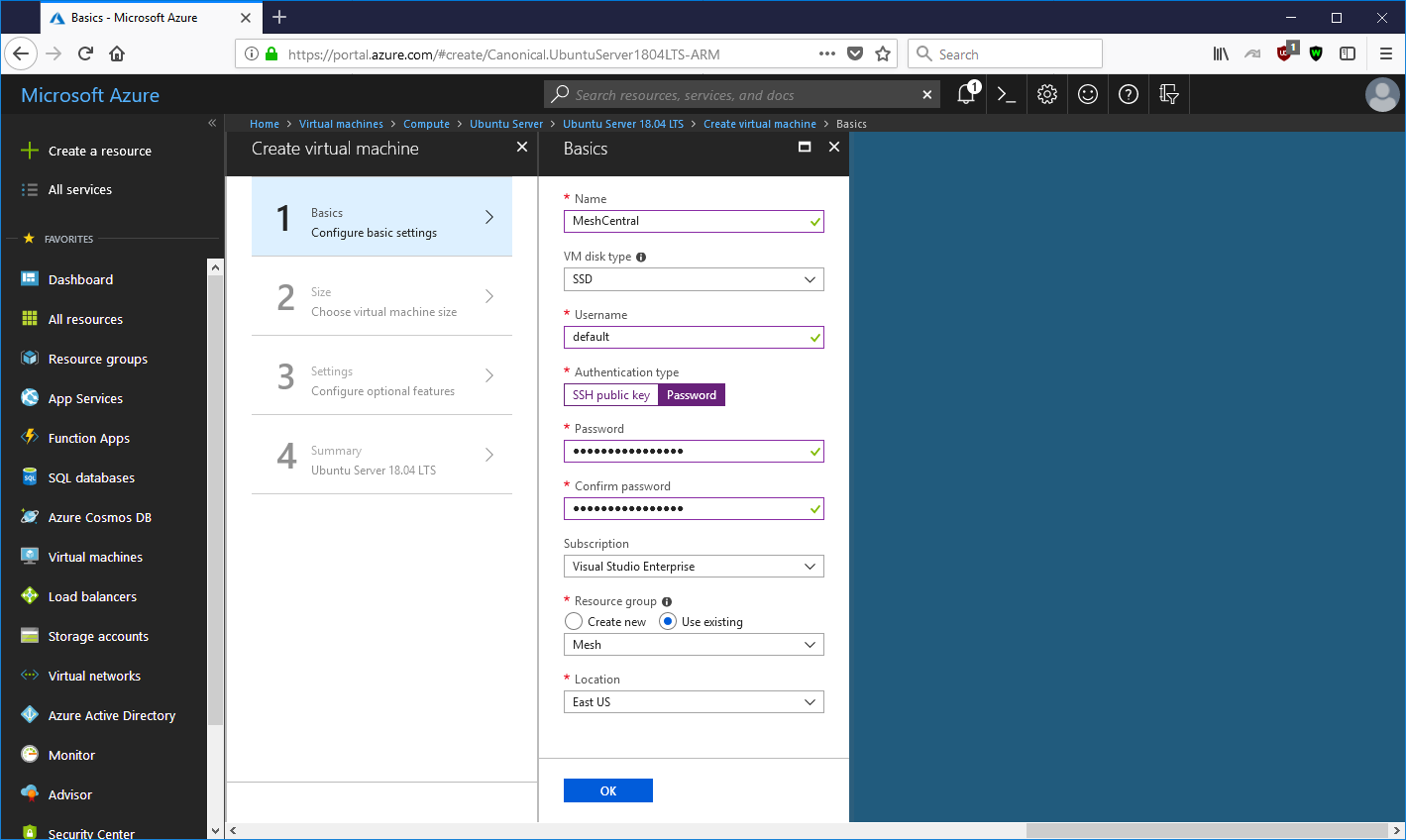Open Location East US dropdown
The height and width of the screenshot is (840, 1406).
tap(694, 702)
